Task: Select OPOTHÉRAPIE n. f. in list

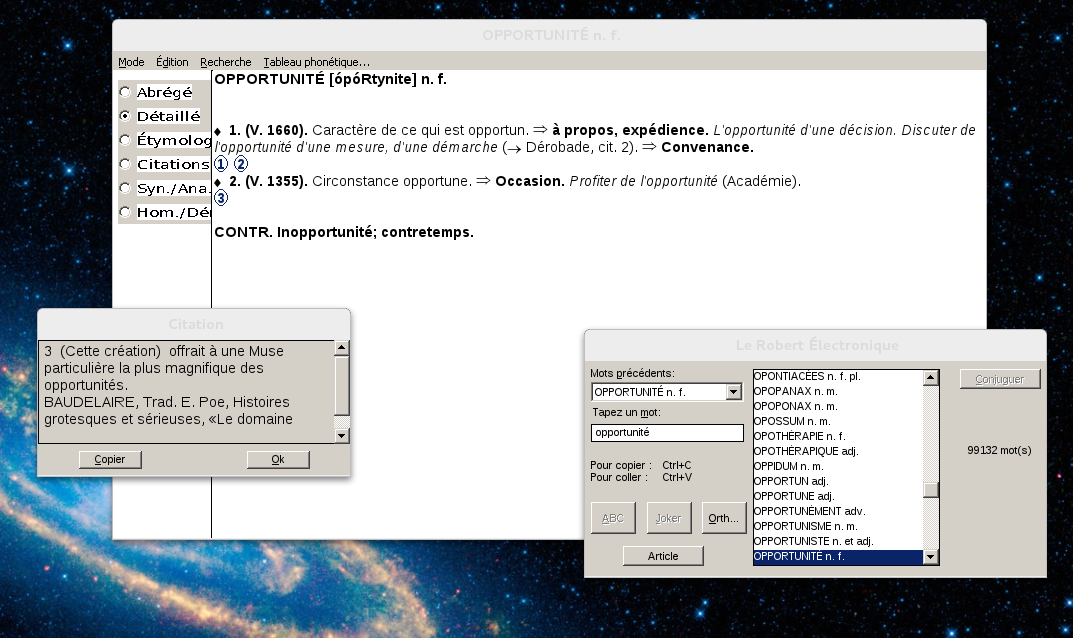Action: pos(838,437)
